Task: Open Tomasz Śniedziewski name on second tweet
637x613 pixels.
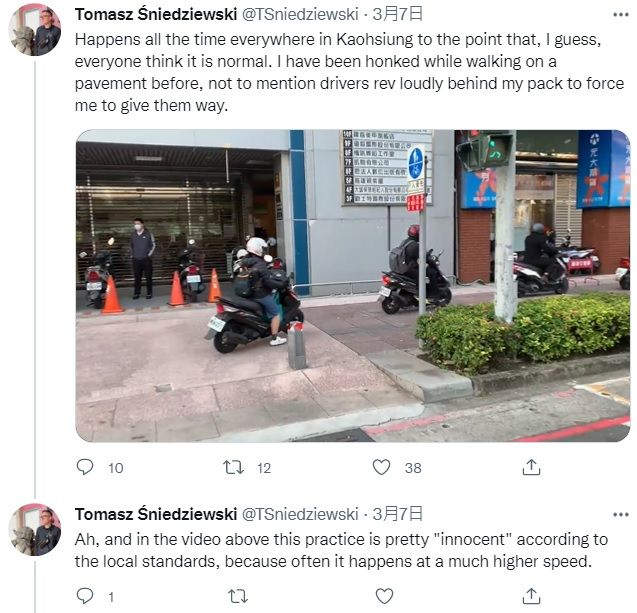Action: click(x=156, y=514)
